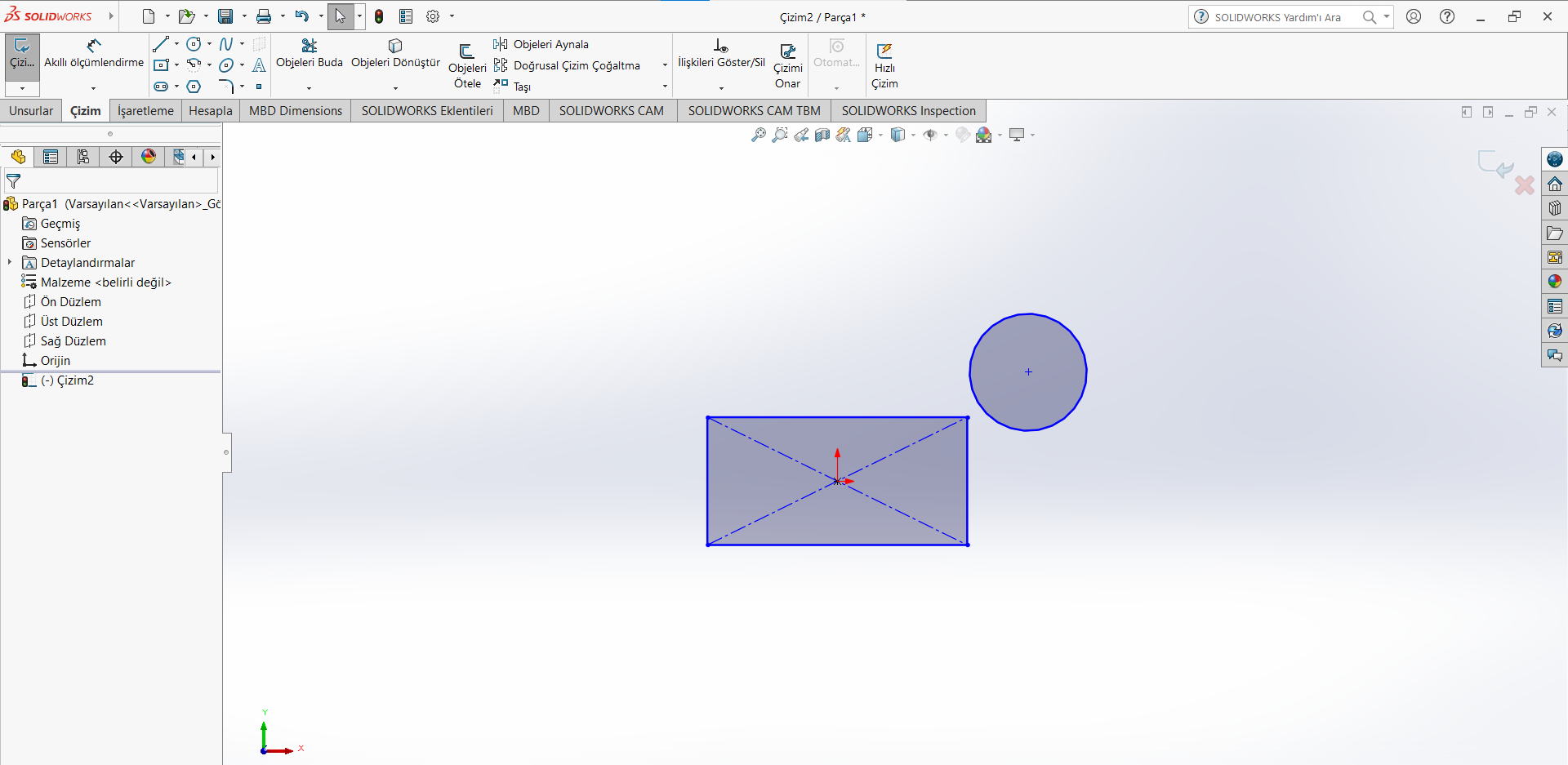Click Objeleri Dönüştür convert entities tool
Image resolution: width=1568 pixels, height=765 pixels.
(395, 53)
